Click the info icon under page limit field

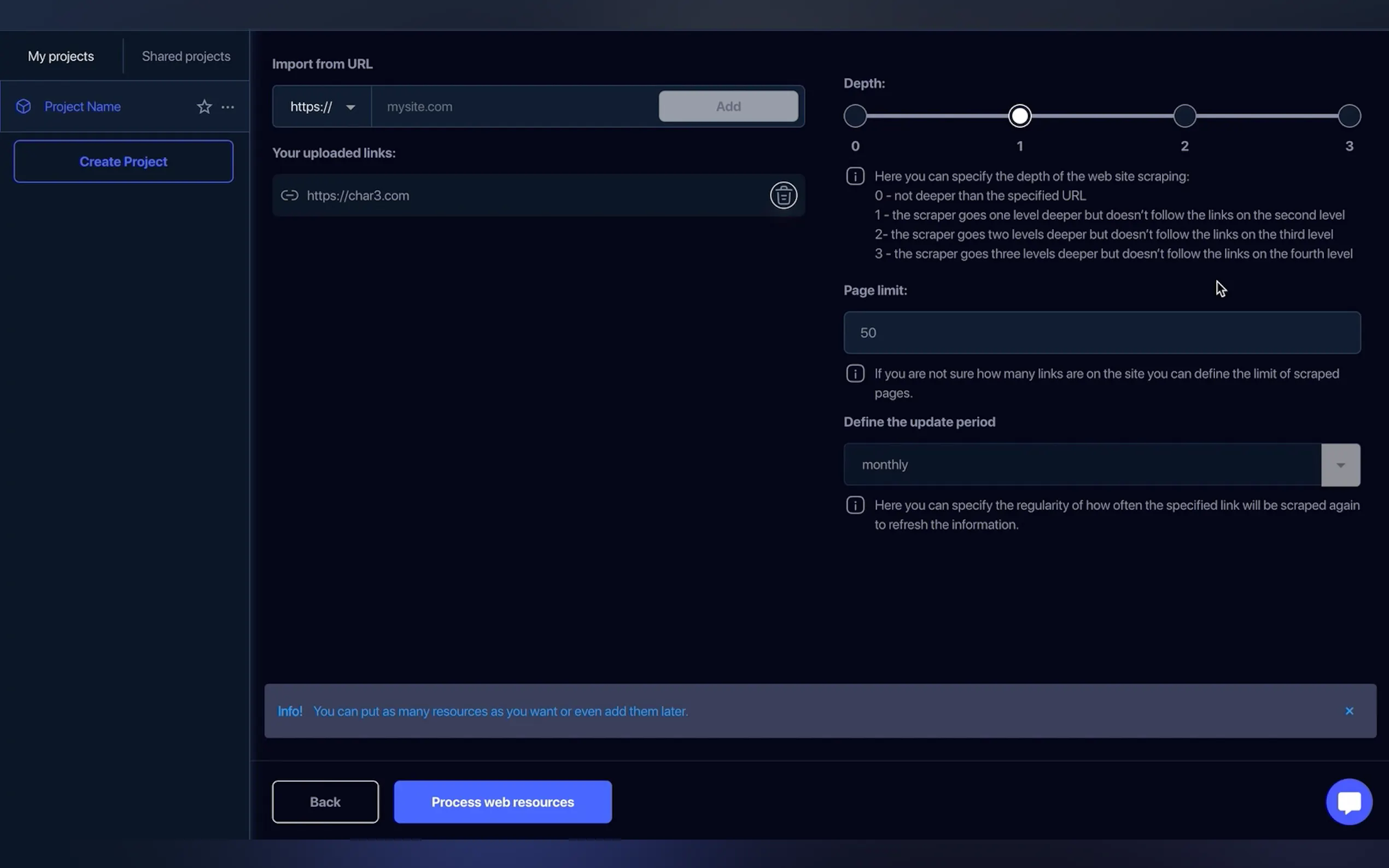click(855, 373)
